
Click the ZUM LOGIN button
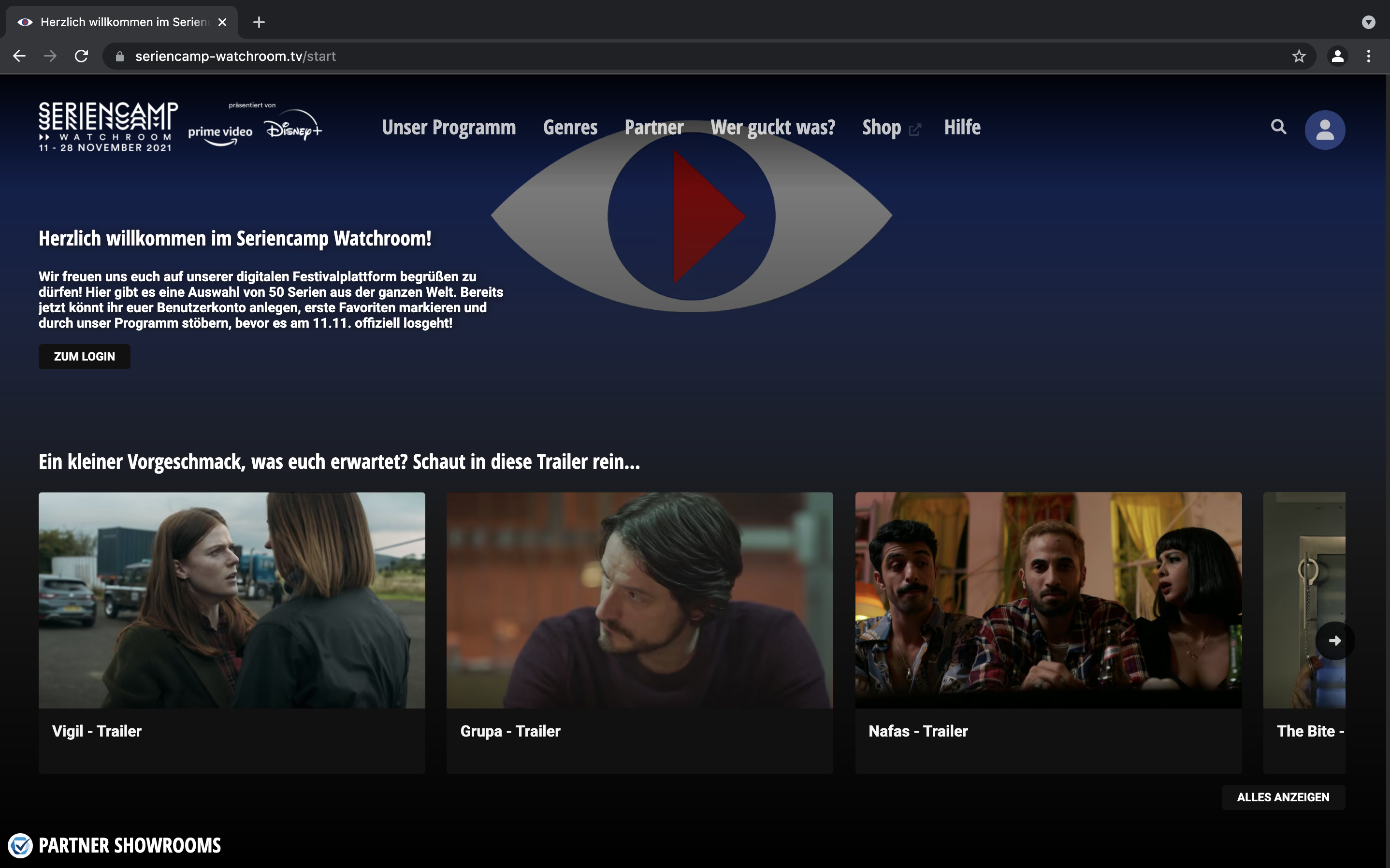(x=85, y=357)
